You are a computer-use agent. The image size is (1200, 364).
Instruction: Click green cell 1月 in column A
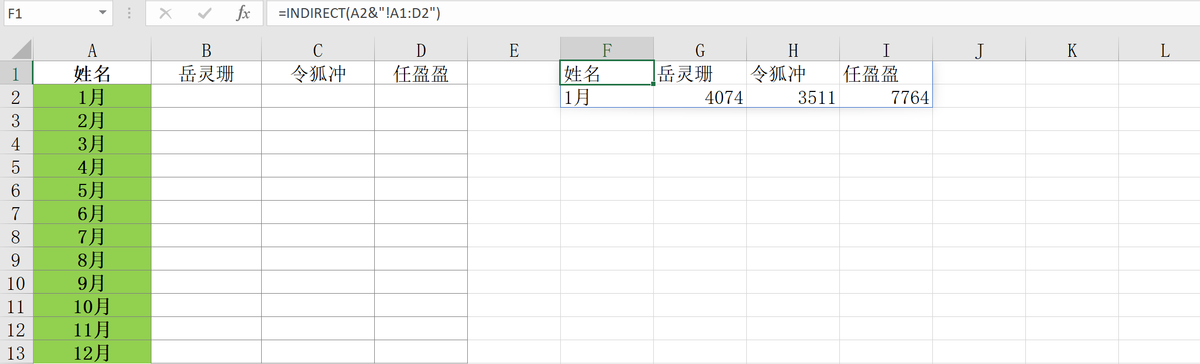pyautogui.click(x=92, y=97)
